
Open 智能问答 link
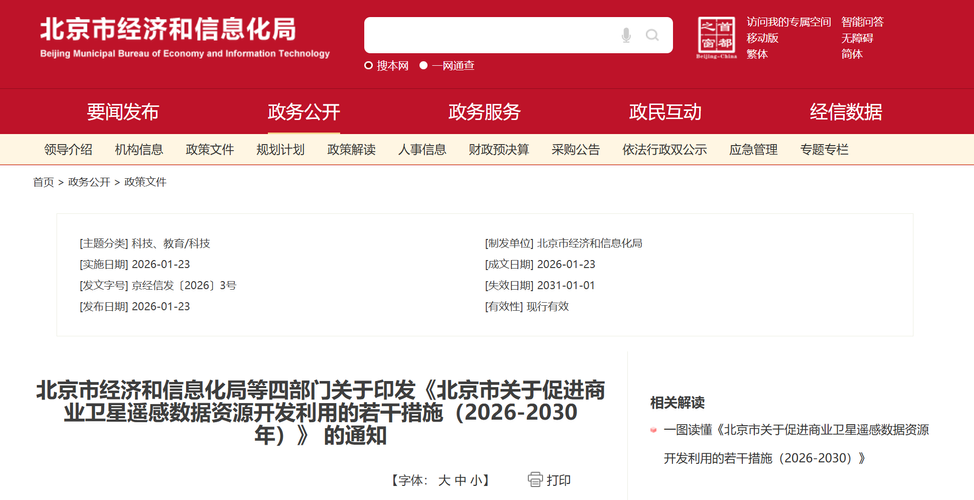click(863, 22)
